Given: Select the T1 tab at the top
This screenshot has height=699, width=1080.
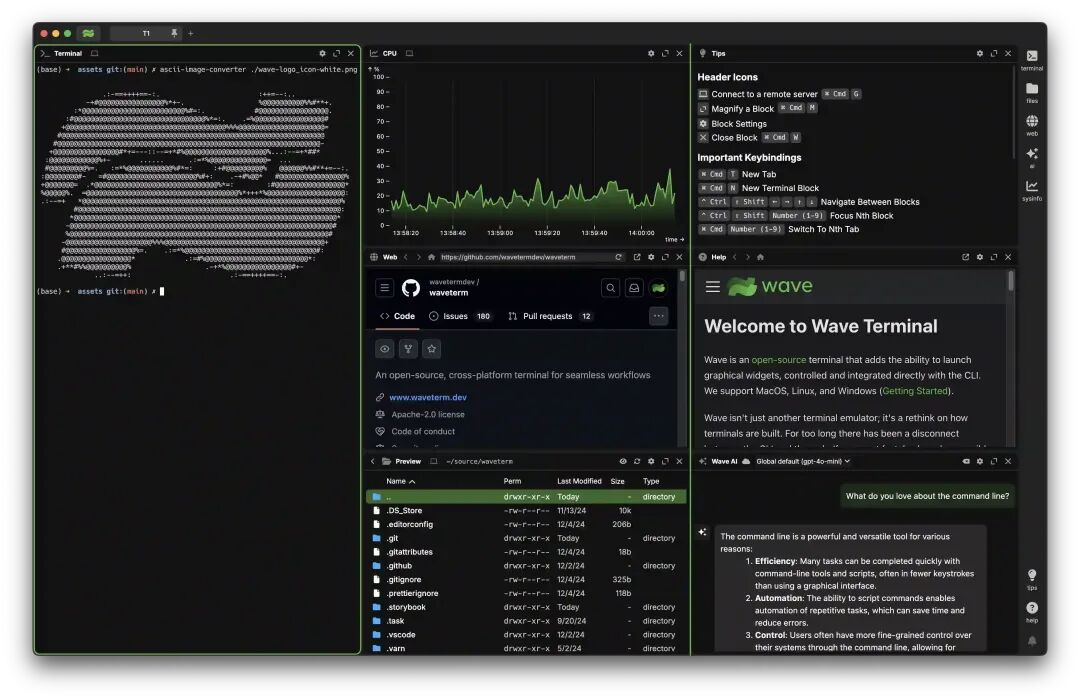Looking at the screenshot, I should 145,32.
